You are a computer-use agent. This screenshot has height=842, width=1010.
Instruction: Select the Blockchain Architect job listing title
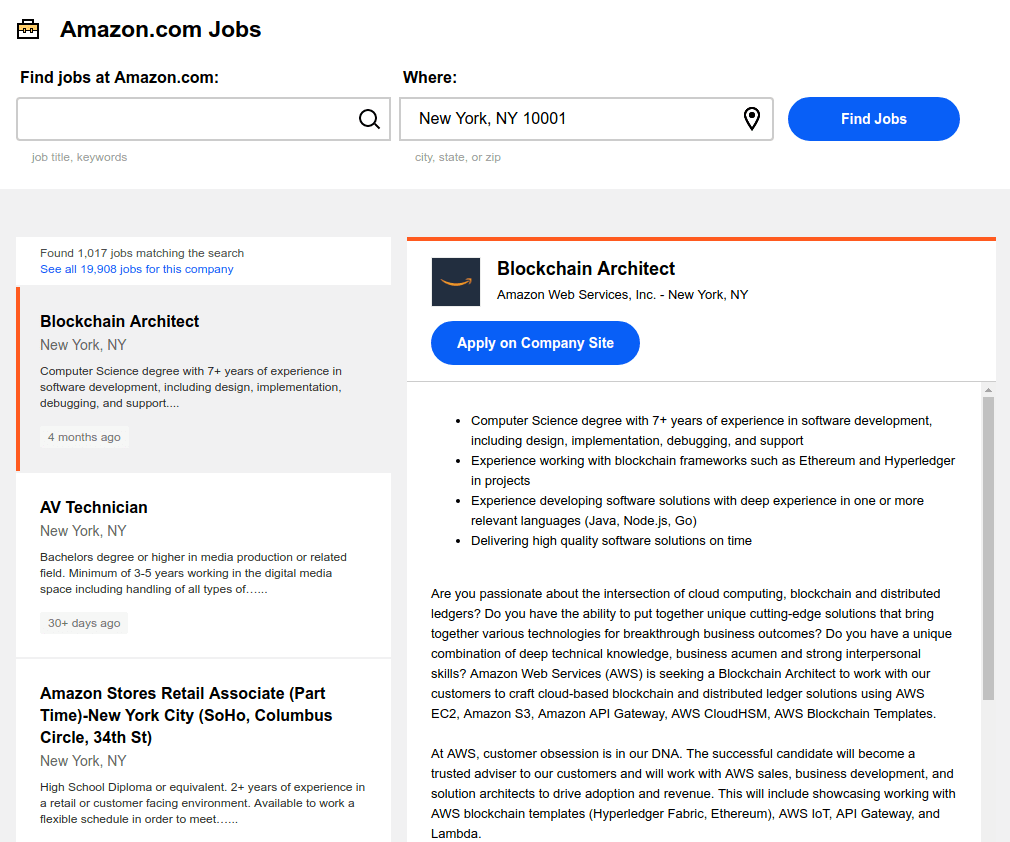click(x=119, y=321)
